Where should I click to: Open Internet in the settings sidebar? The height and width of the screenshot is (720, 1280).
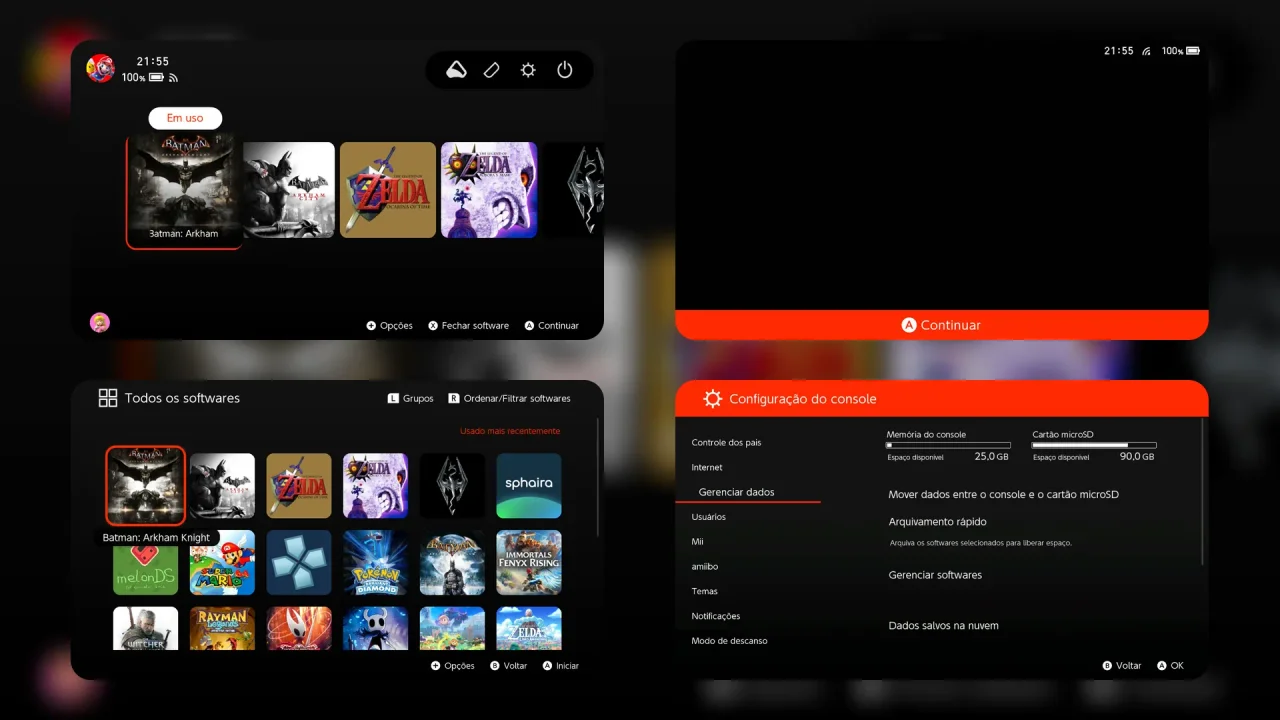coord(707,467)
